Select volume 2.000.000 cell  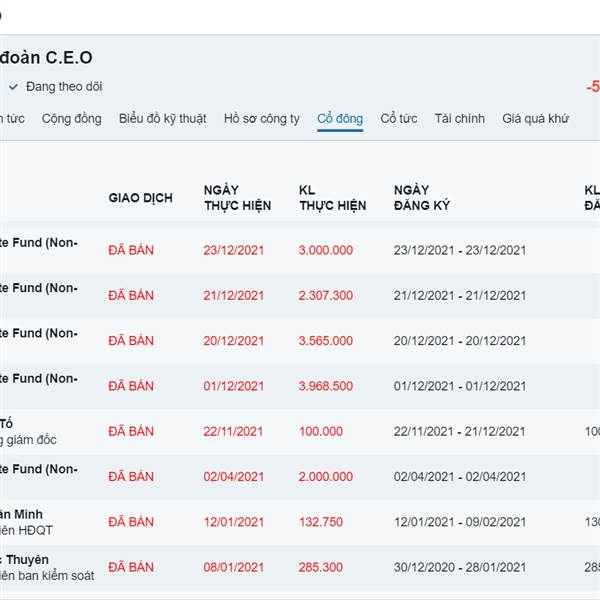coord(326,476)
